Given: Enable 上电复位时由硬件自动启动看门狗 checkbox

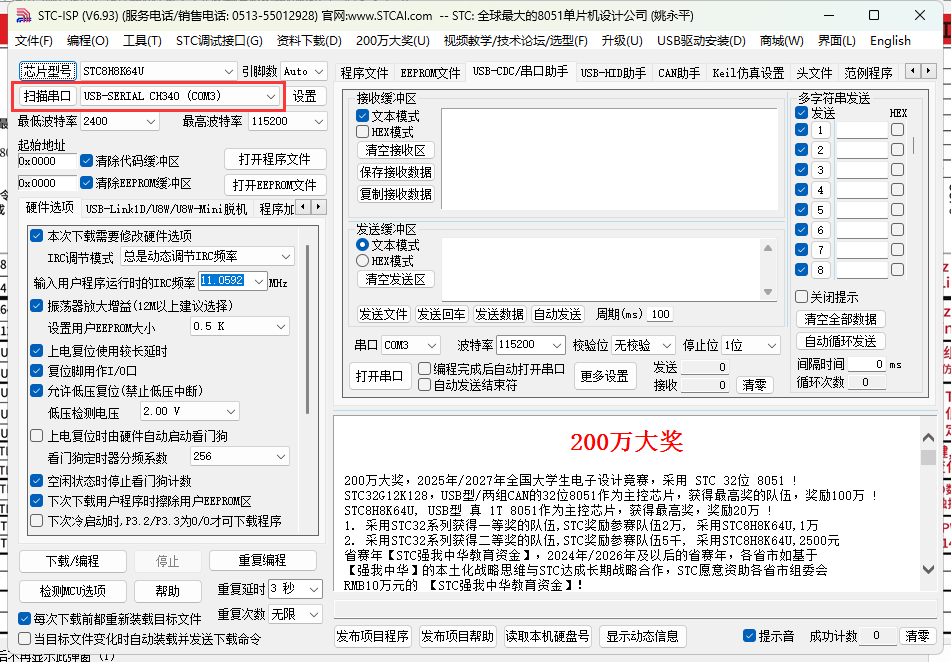Looking at the screenshot, I should coord(36,436).
